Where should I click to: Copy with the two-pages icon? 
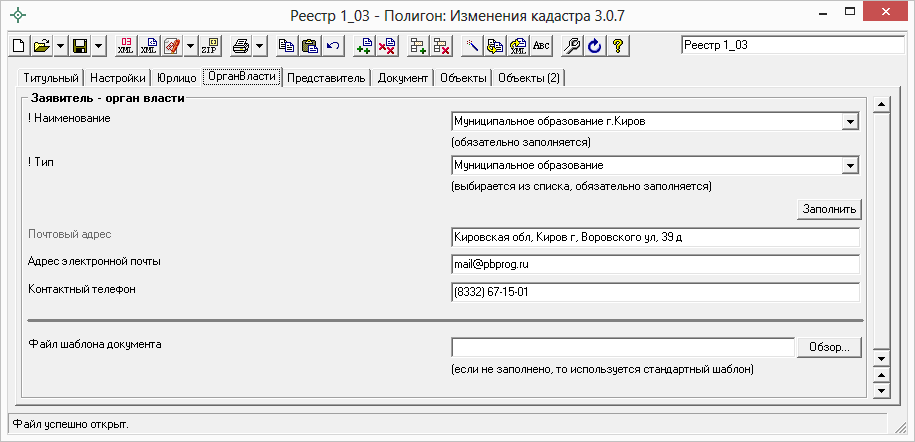(287, 46)
